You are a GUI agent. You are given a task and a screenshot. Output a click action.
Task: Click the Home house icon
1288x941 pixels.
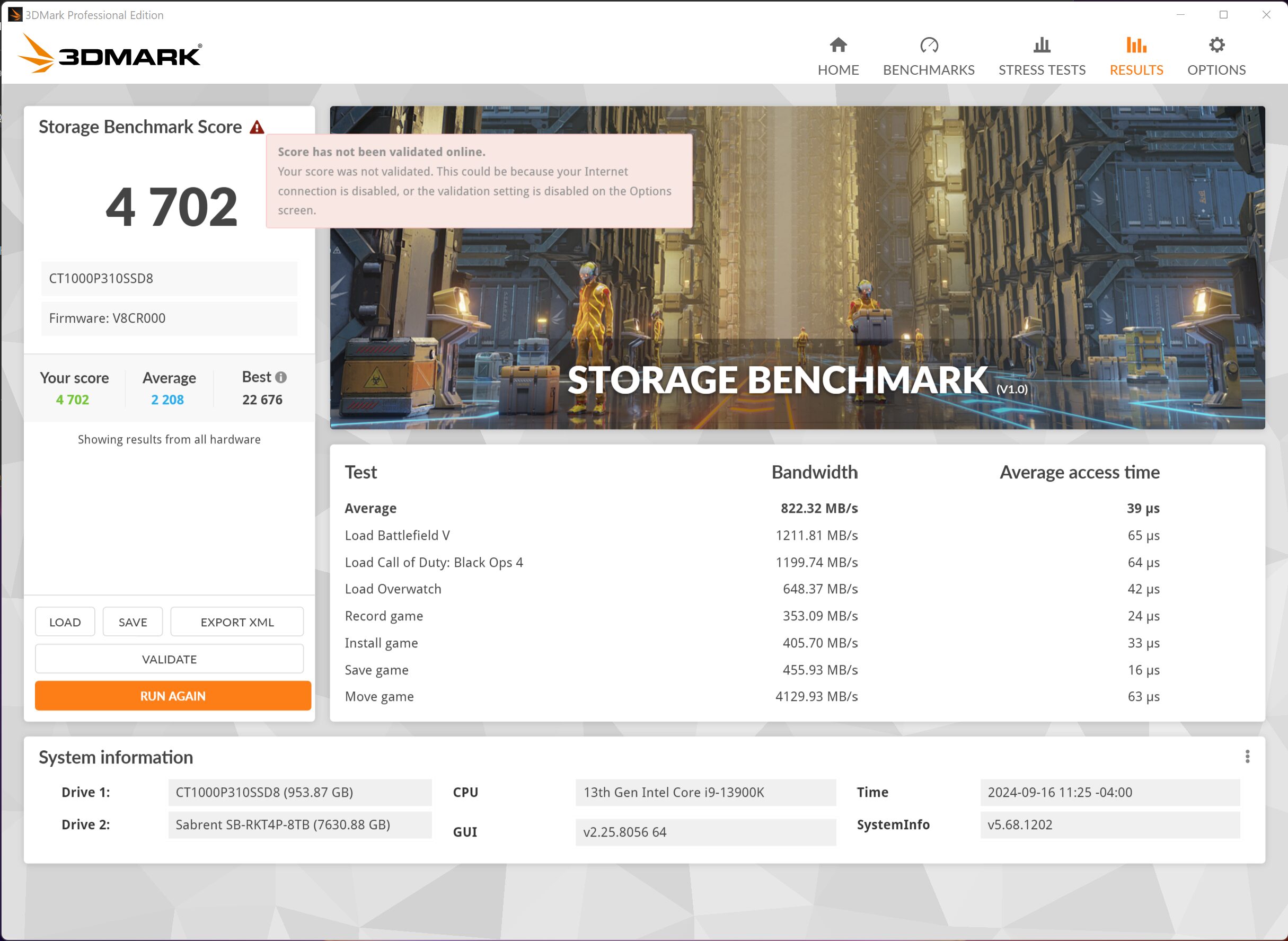[x=838, y=45]
